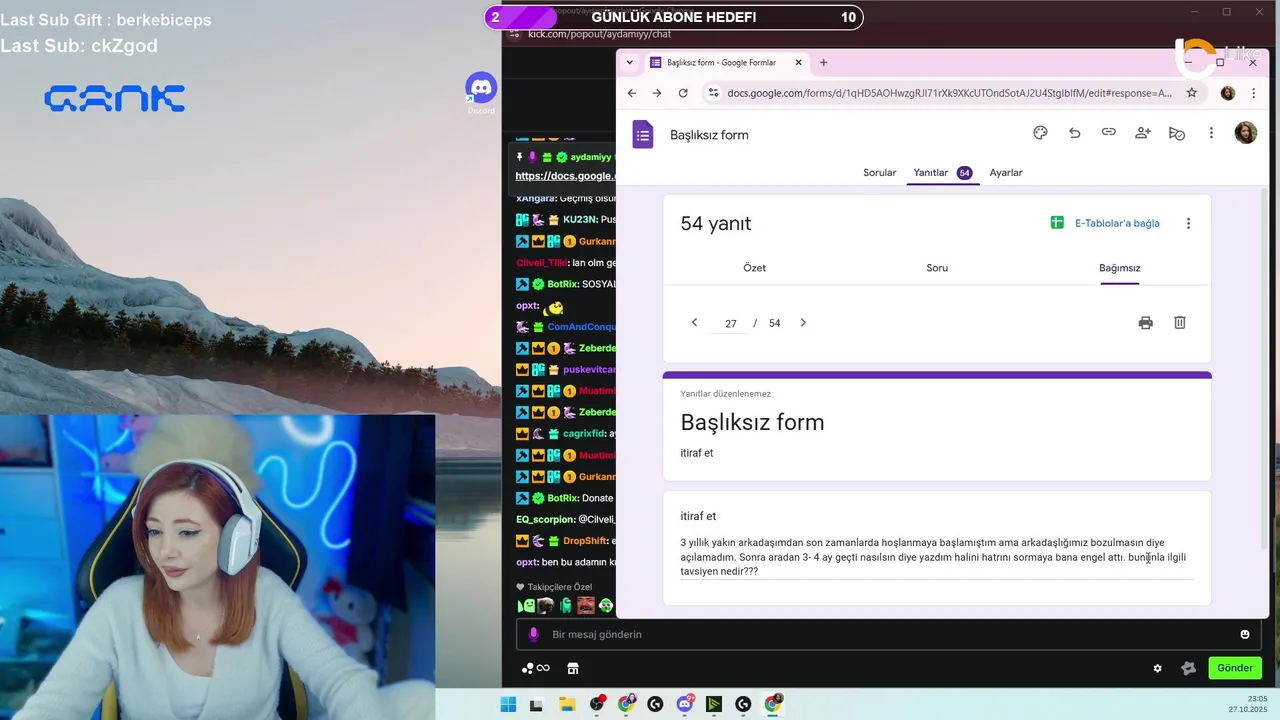Click the Chrome forward arrow
Viewport: 1280px width, 720px height.
click(657, 93)
